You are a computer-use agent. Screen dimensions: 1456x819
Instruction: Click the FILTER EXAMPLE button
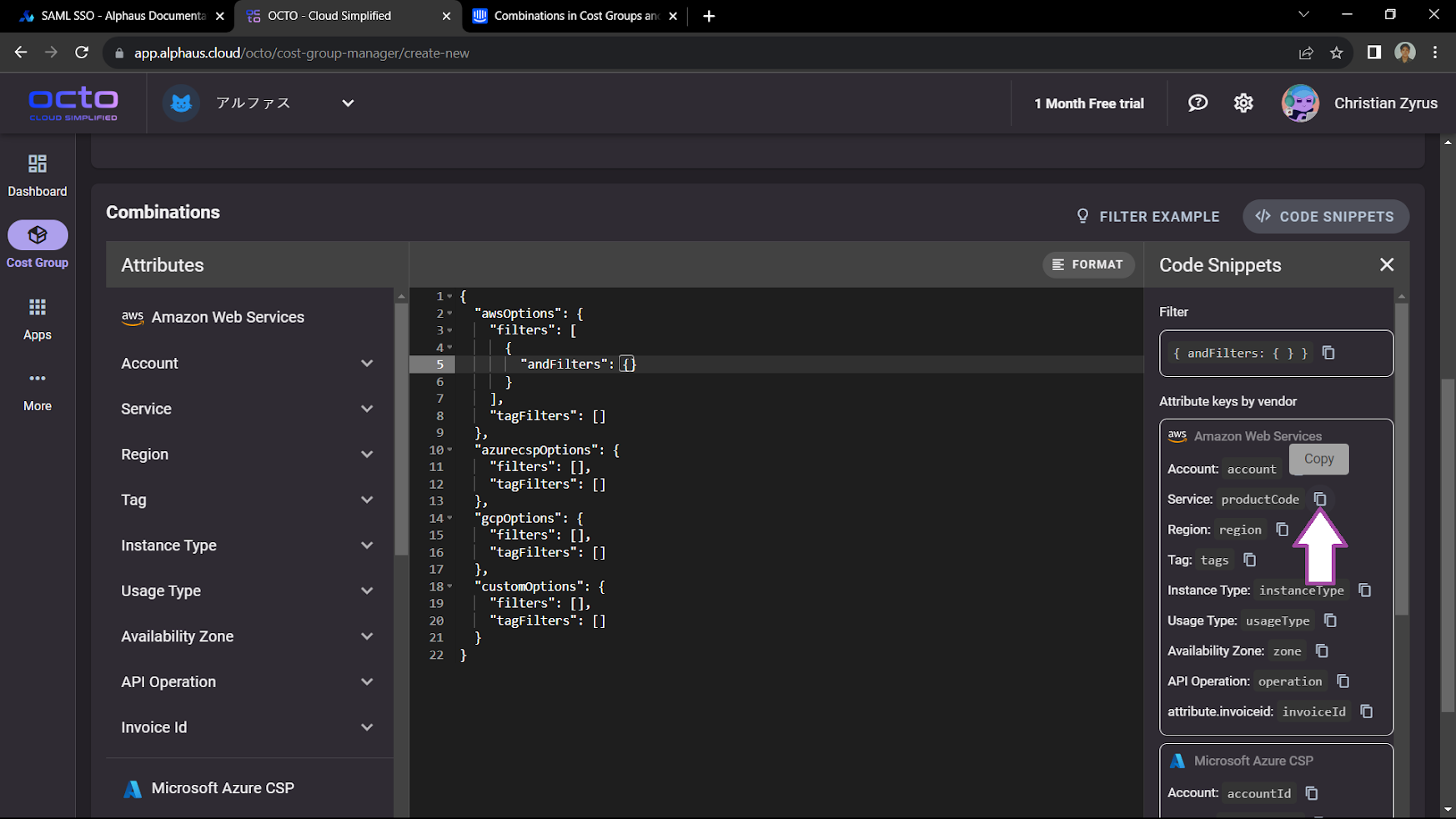[x=1148, y=216]
